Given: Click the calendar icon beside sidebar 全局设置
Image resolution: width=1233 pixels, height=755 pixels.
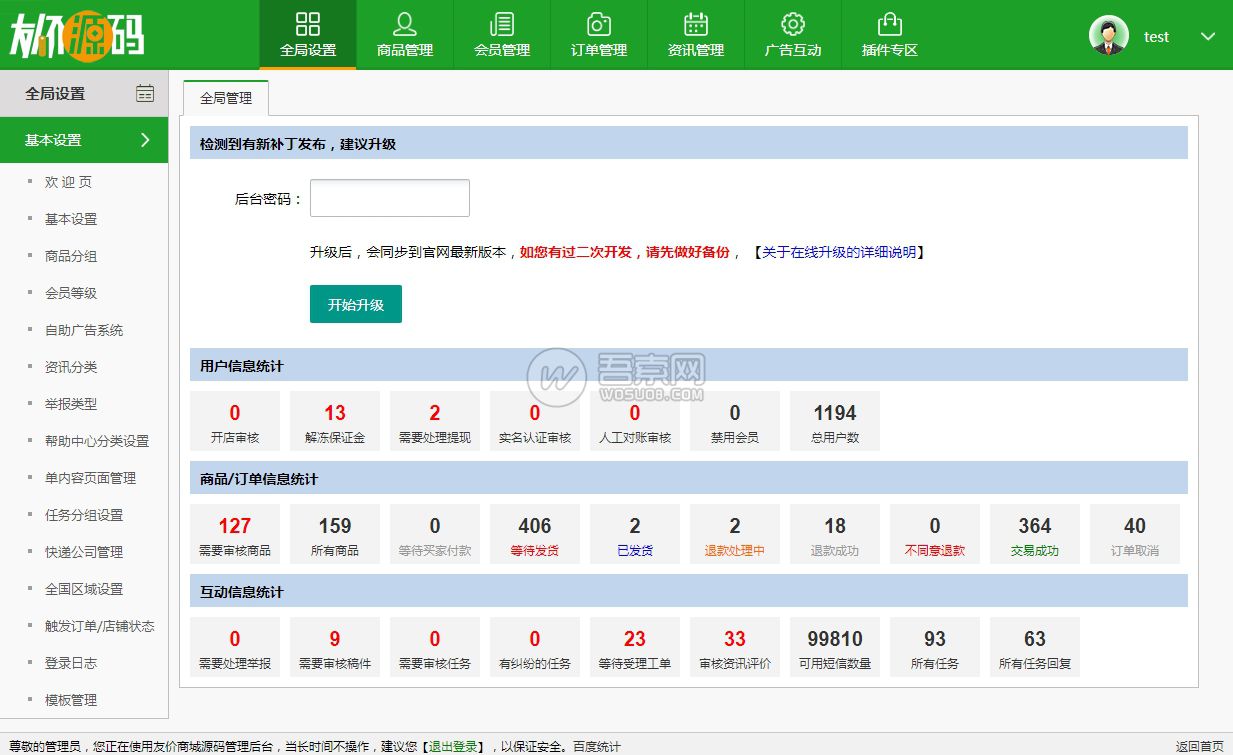Looking at the screenshot, I should (x=145, y=93).
